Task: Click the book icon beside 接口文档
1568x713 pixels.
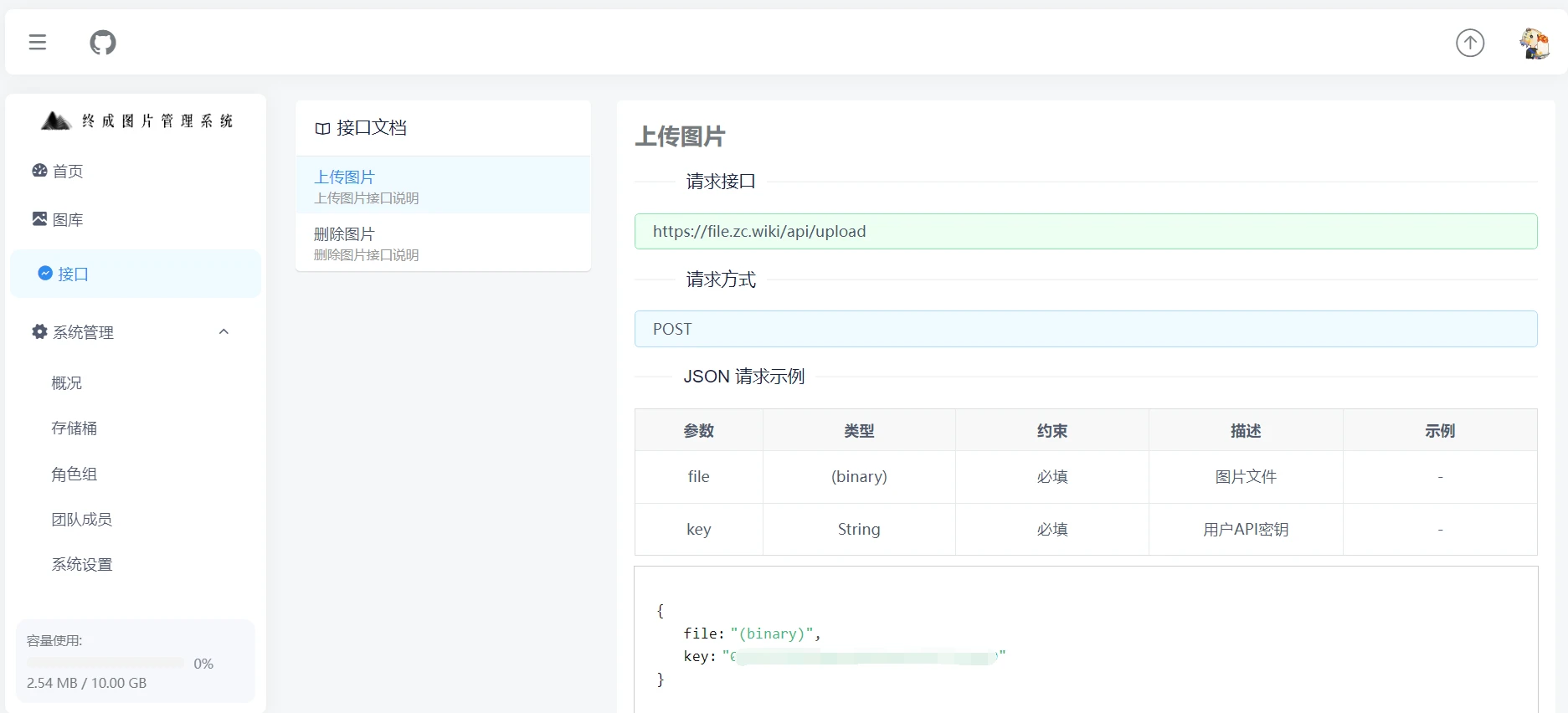Action: (x=322, y=129)
